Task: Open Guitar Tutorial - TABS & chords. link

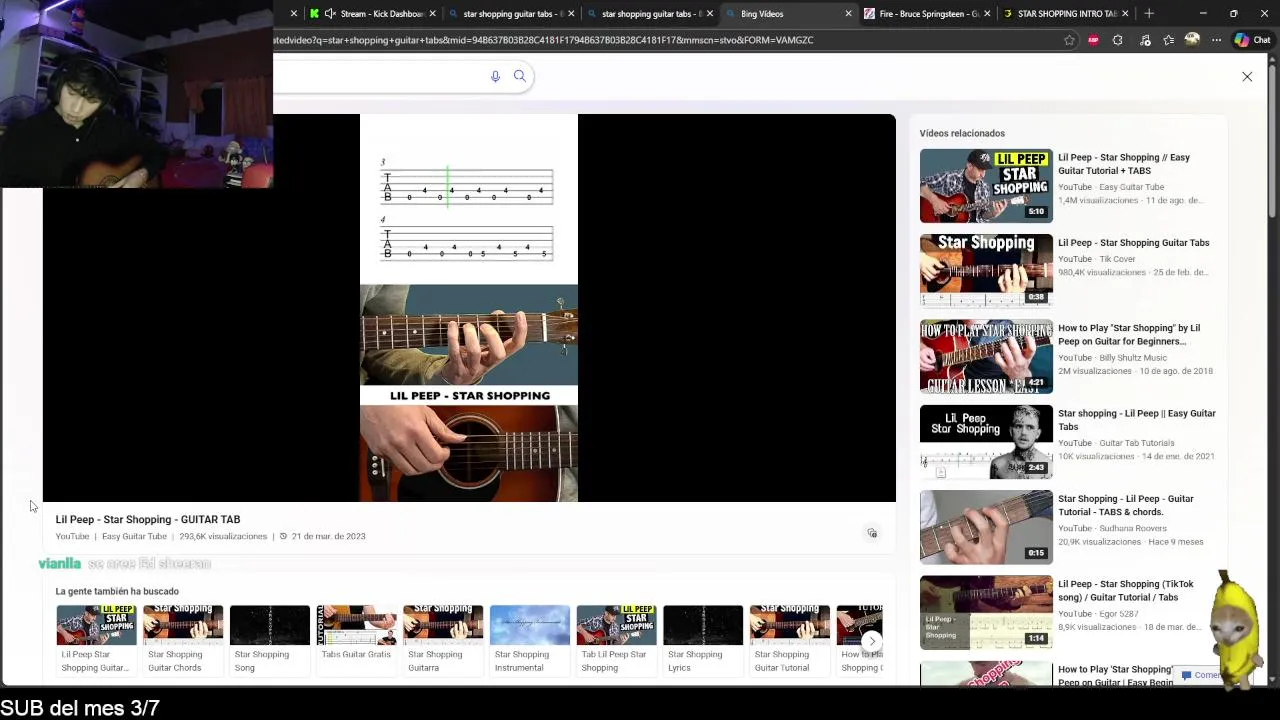Action: click(1126, 505)
